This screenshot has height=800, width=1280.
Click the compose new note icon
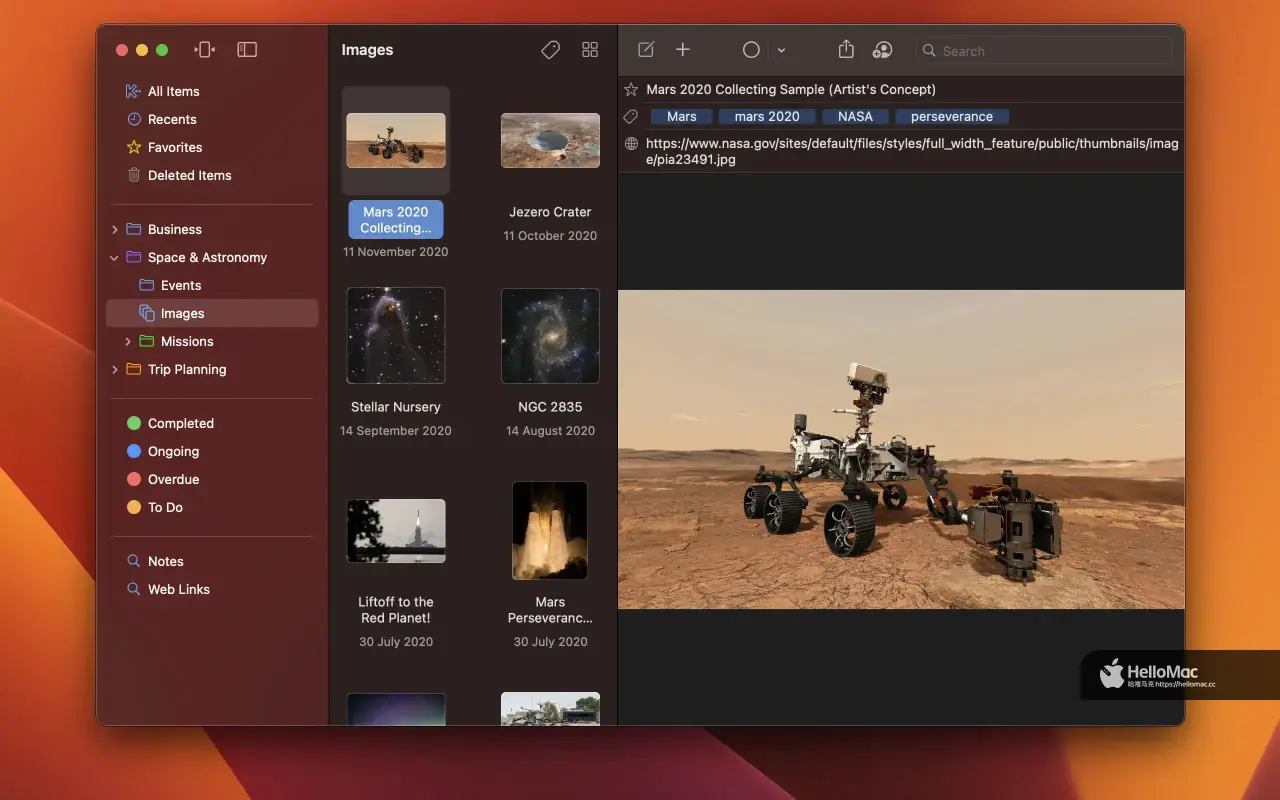click(646, 50)
